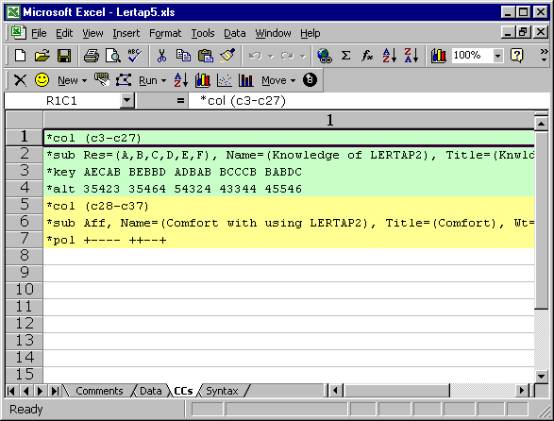
Task: Expand the Redo history dropdown arrow
Action: click(303, 56)
